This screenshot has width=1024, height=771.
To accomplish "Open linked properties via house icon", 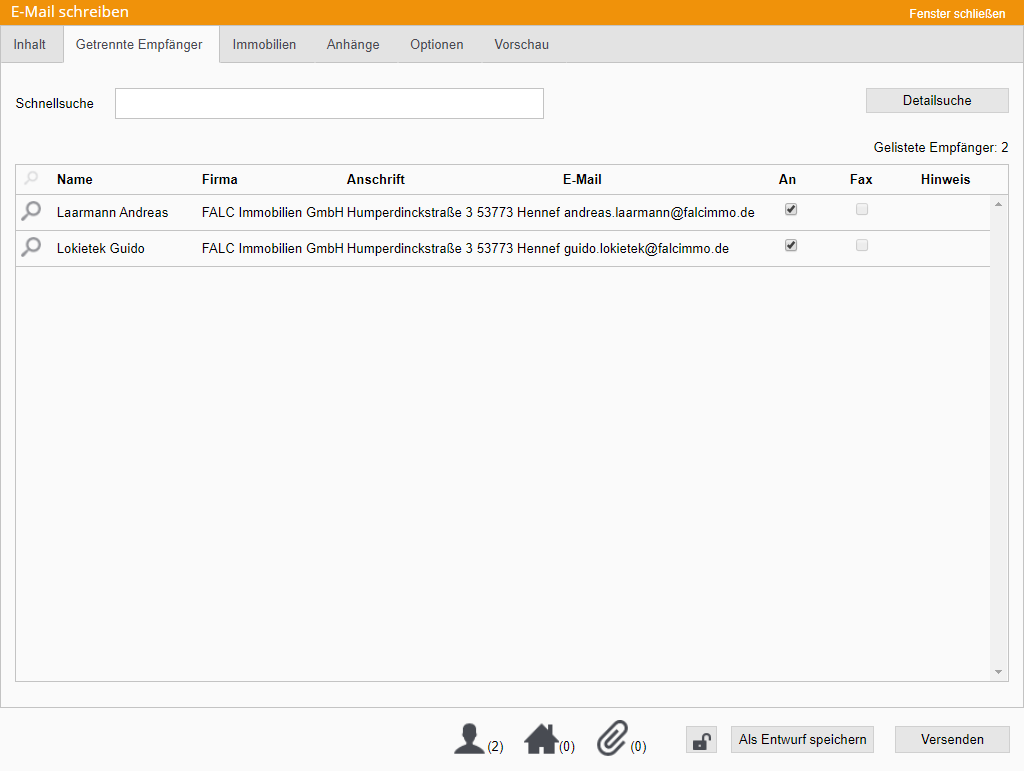I will point(541,739).
